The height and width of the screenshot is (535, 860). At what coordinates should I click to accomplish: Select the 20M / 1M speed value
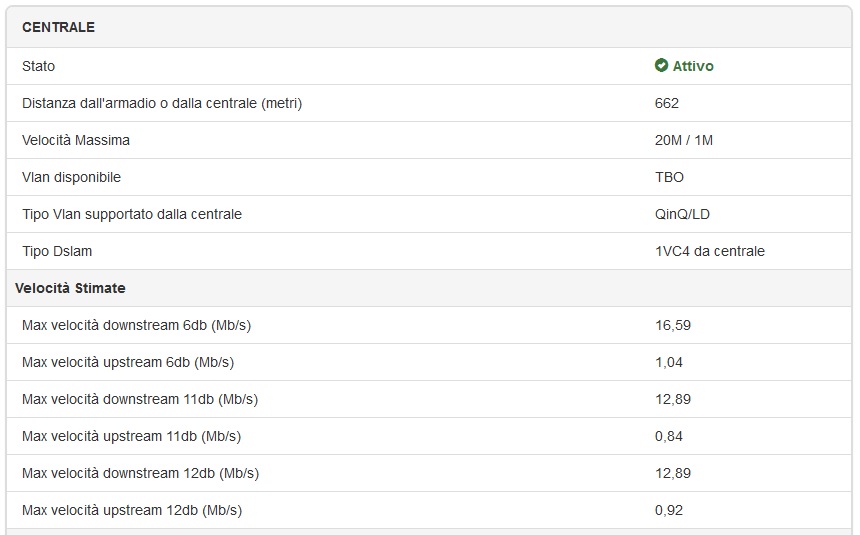(684, 140)
